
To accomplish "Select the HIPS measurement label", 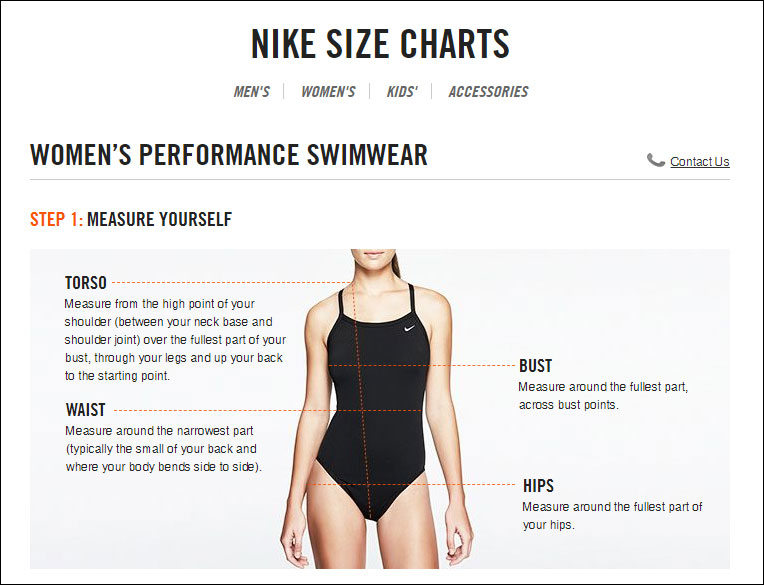I will tap(538, 486).
